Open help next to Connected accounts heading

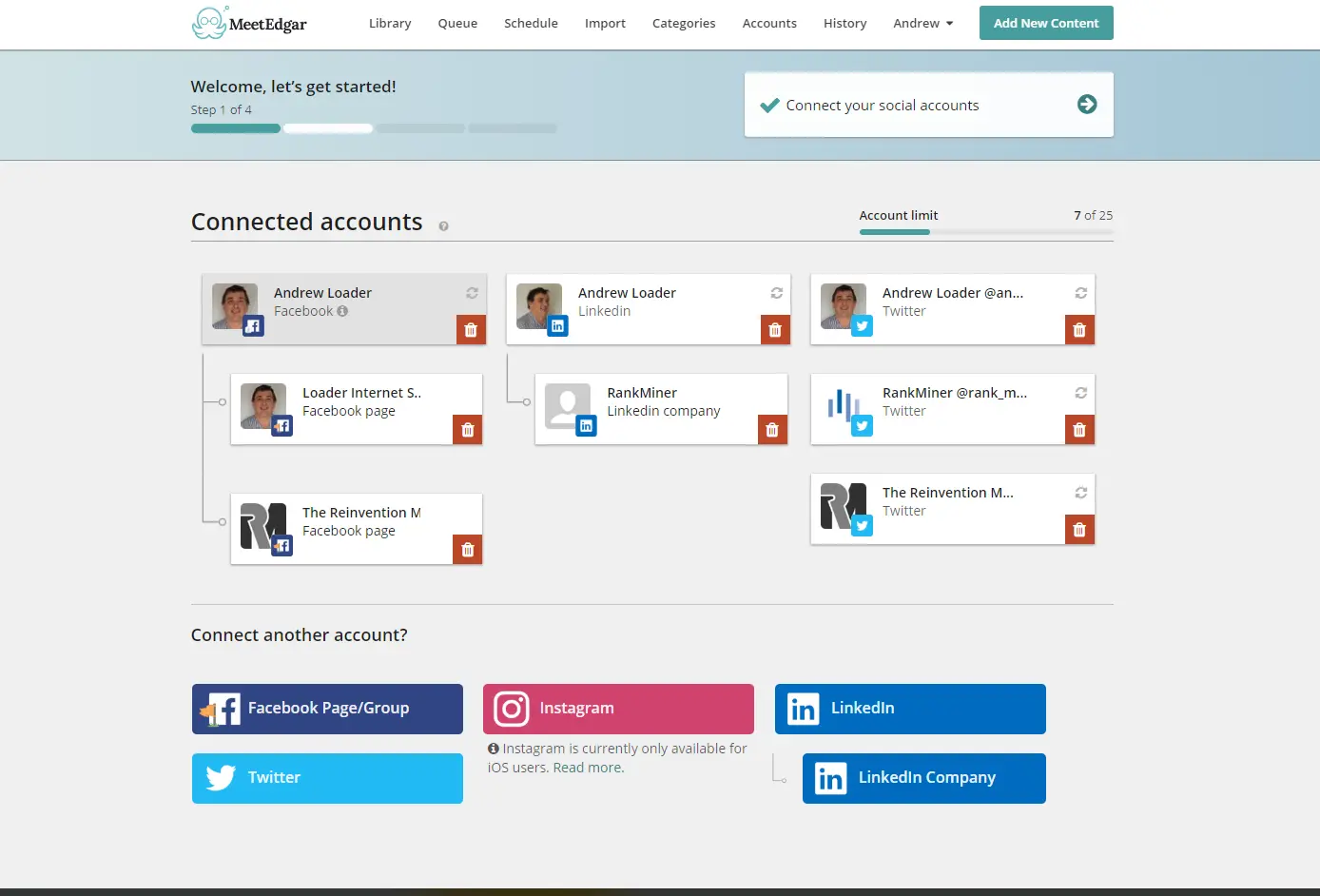443,226
